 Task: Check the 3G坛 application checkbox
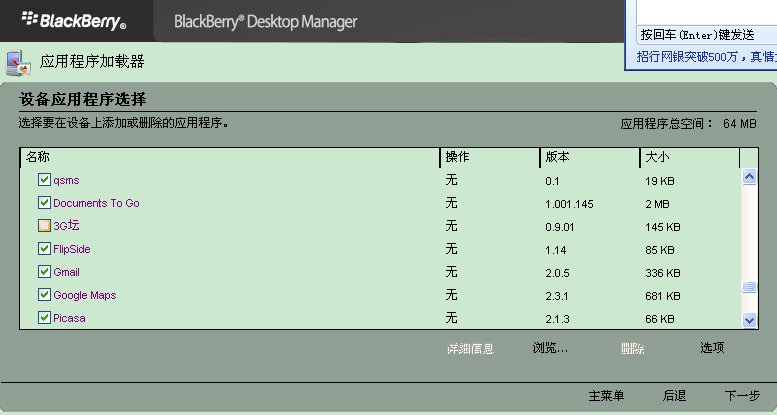(44, 226)
